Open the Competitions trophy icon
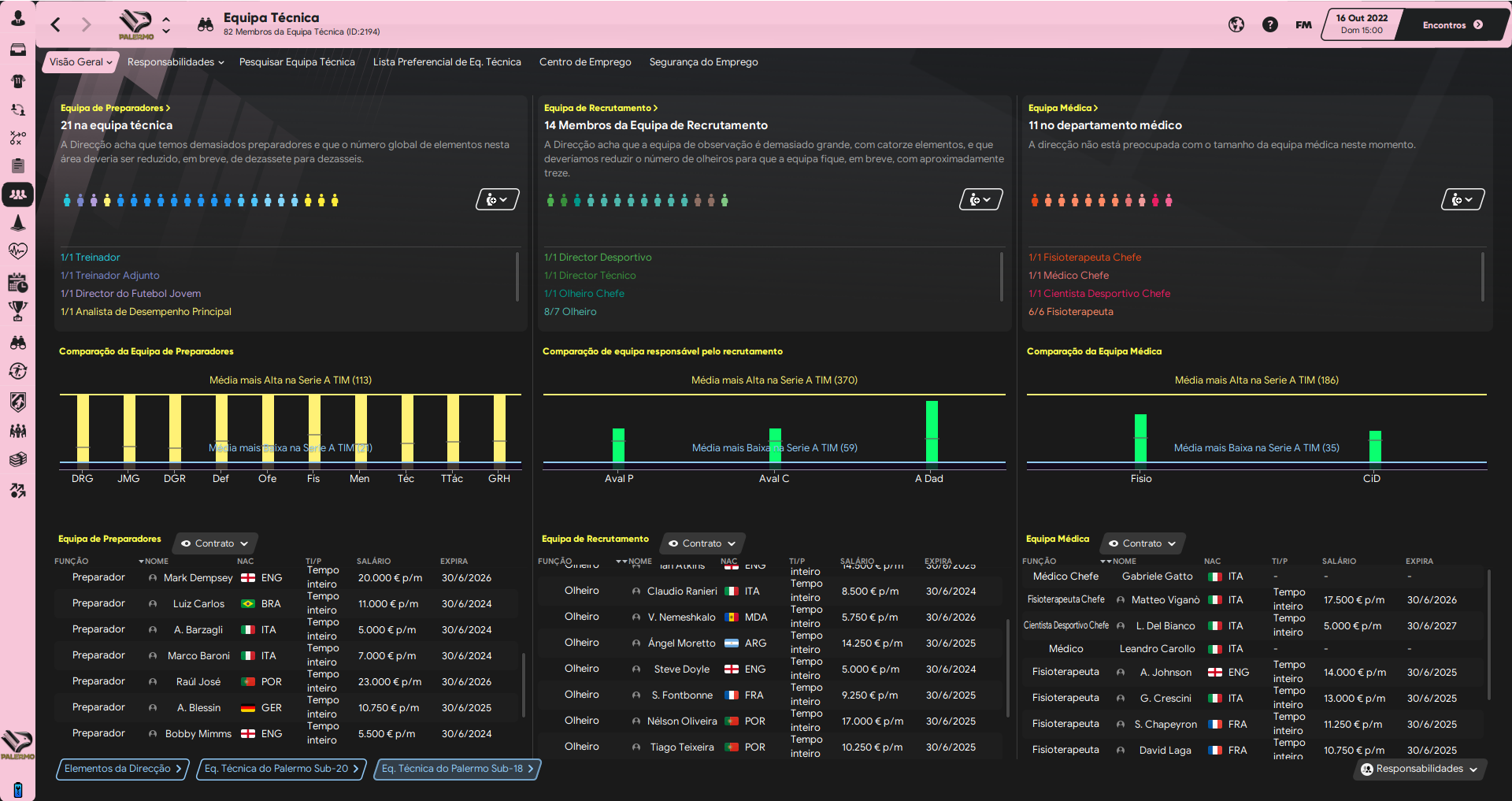Image resolution: width=1512 pixels, height=801 pixels. click(17, 310)
